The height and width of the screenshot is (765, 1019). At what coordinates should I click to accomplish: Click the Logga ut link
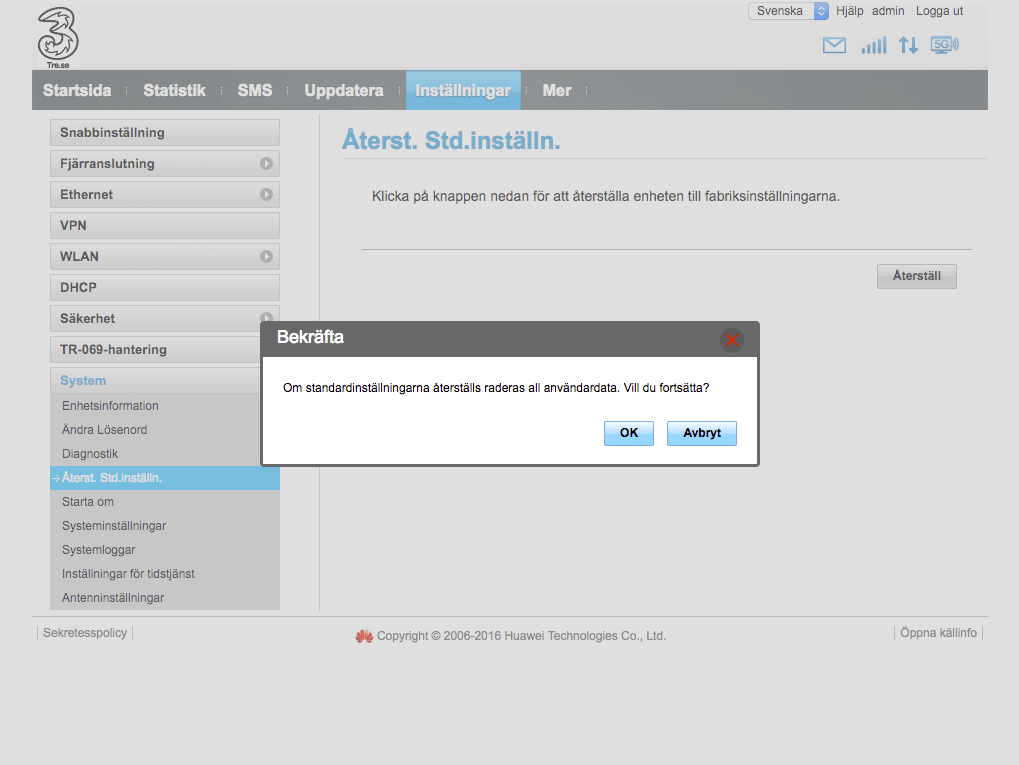939,11
